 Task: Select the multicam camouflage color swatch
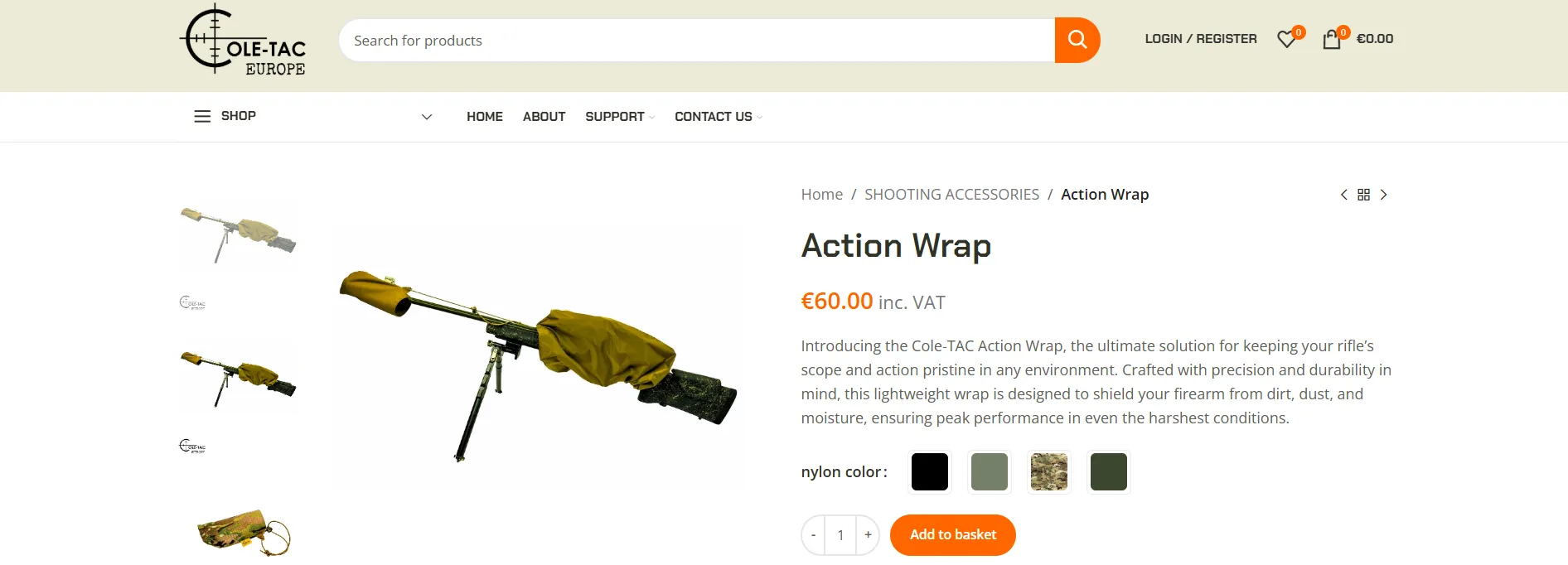1049,472
